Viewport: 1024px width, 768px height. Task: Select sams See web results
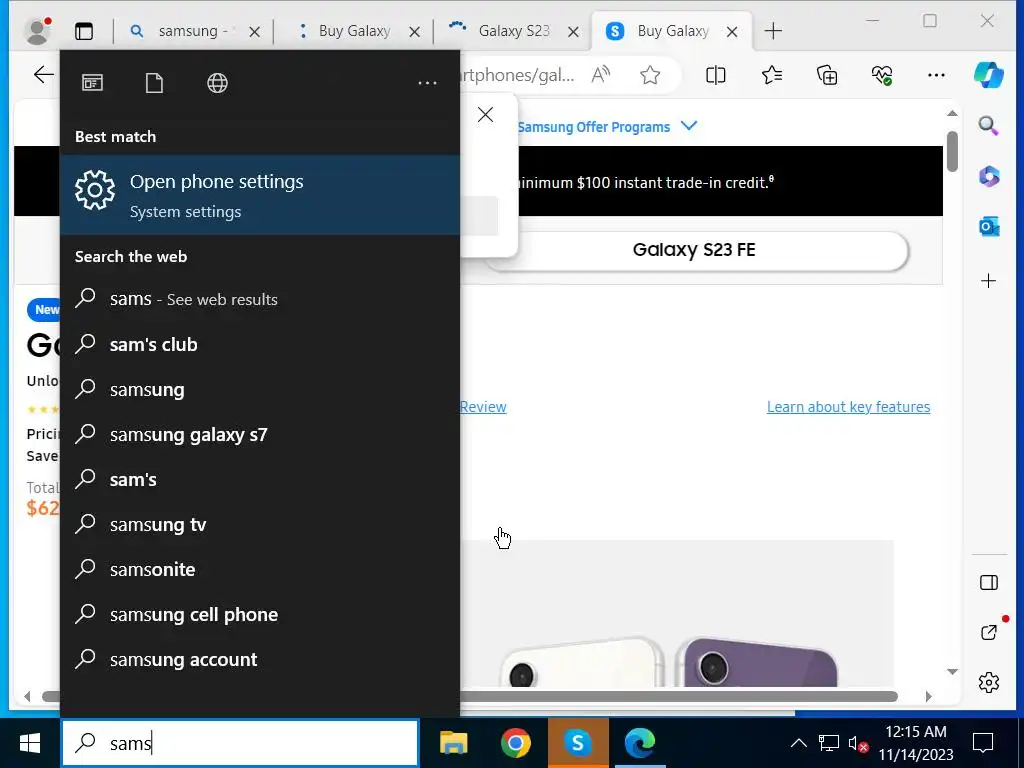(x=260, y=299)
